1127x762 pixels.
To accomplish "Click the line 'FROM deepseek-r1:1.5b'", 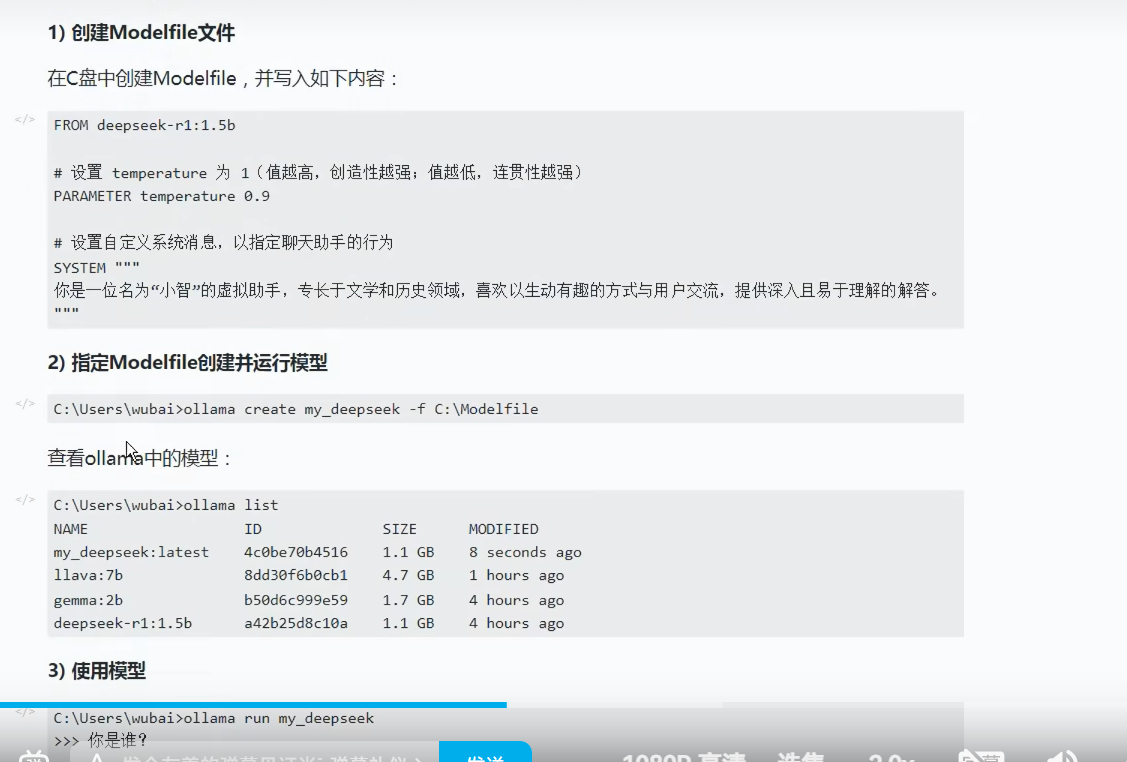I will 144,125.
